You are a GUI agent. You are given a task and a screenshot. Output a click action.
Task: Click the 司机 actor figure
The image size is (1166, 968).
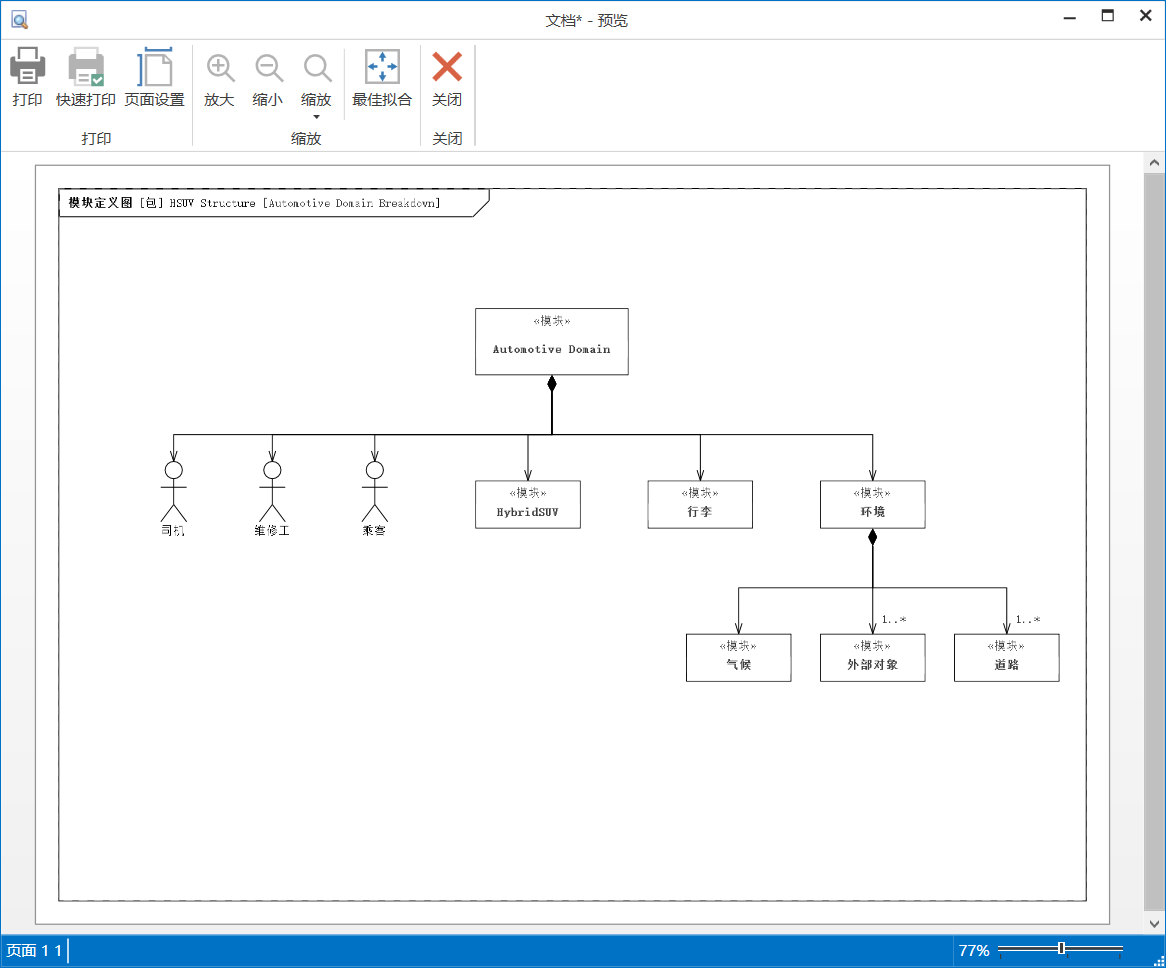click(x=174, y=498)
